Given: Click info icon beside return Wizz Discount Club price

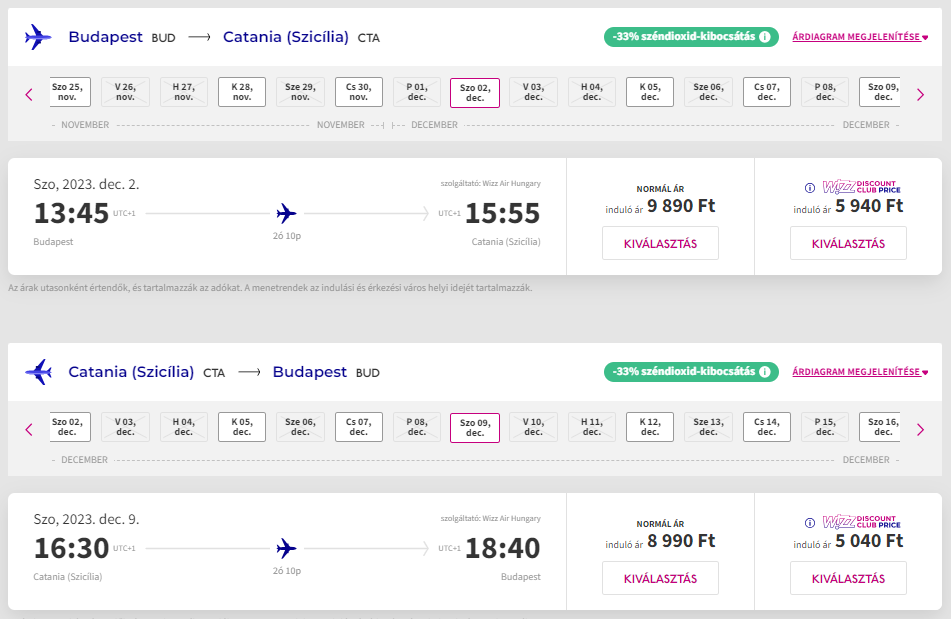Looking at the screenshot, I should coord(810,523).
